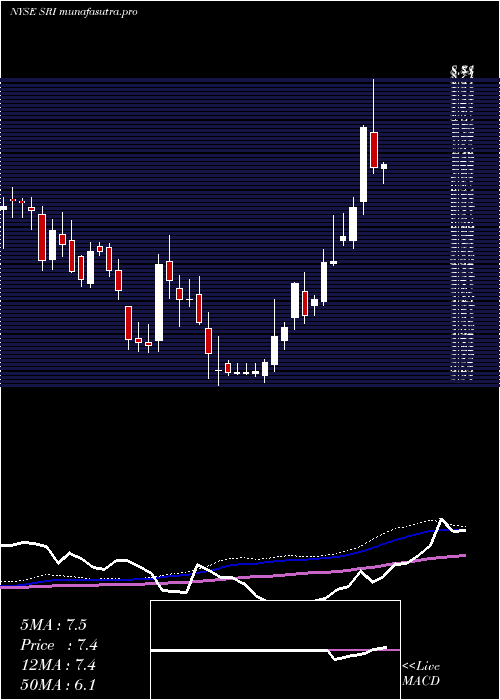Click the '12MA : 7.4' label

point(58,665)
